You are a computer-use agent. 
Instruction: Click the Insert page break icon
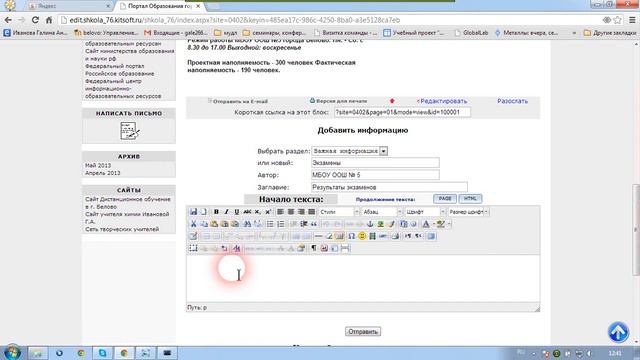pyautogui.click(x=345, y=248)
